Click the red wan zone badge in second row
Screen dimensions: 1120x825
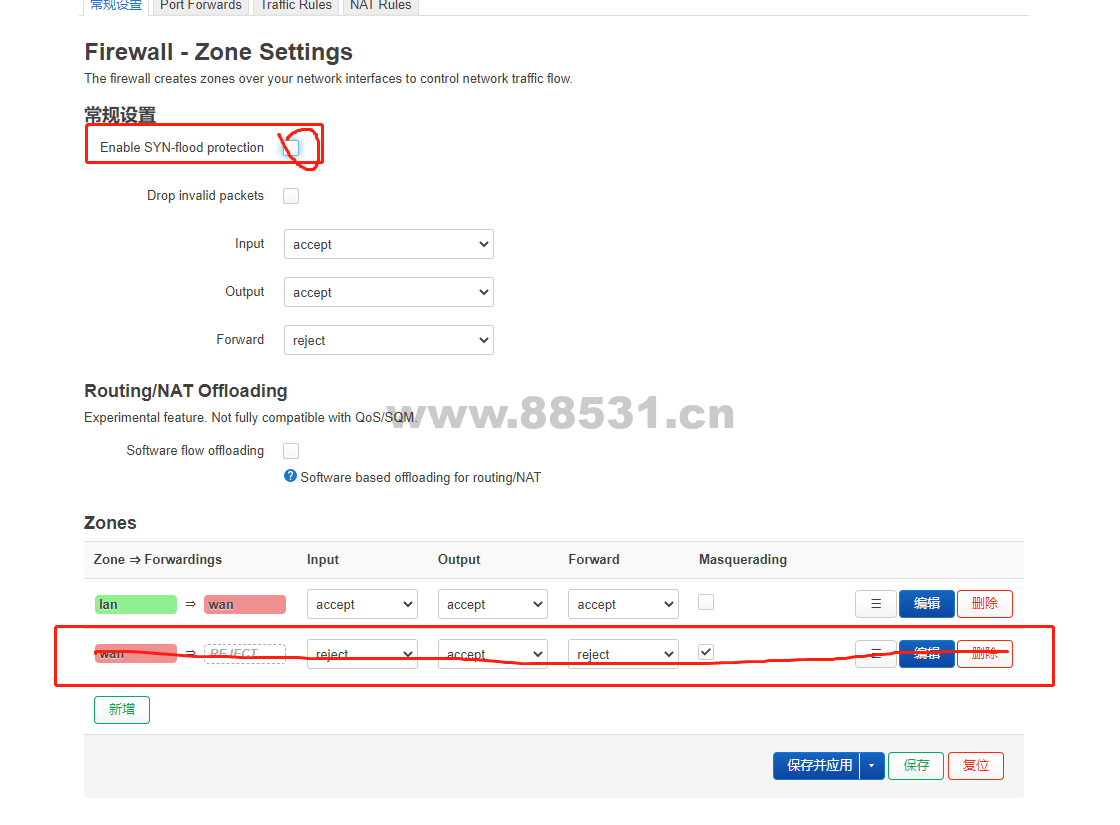coord(136,654)
